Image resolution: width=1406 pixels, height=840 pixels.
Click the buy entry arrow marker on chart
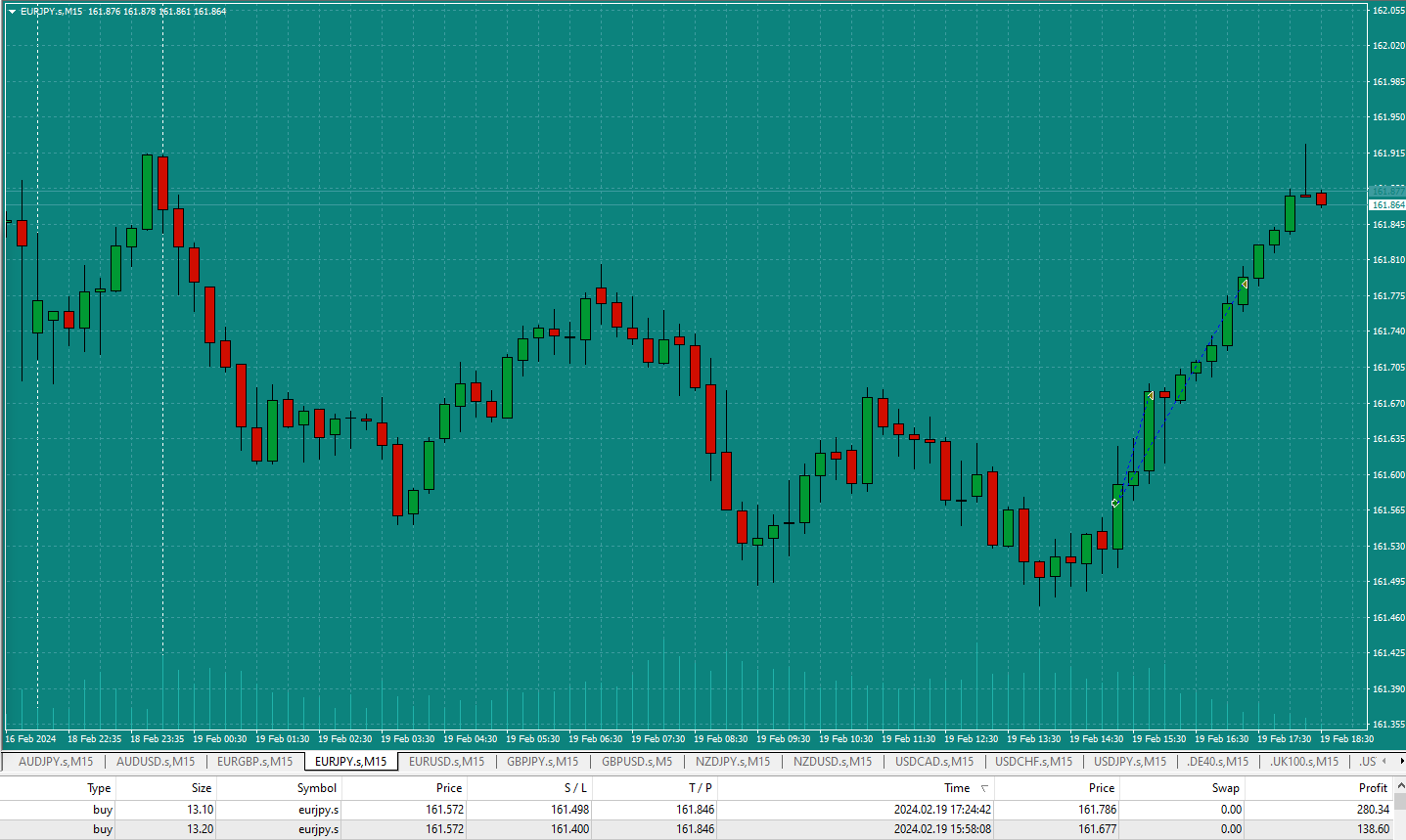tap(1114, 504)
